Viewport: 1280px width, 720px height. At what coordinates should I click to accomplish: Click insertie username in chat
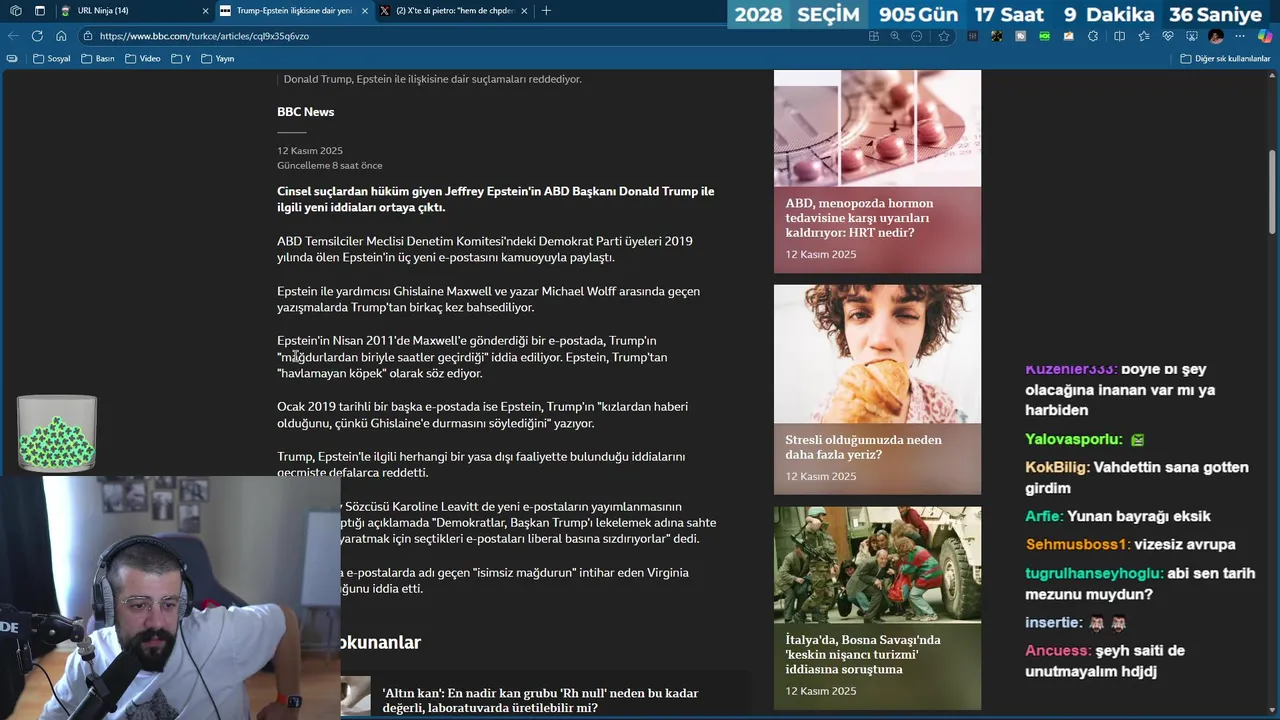(x=1054, y=622)
